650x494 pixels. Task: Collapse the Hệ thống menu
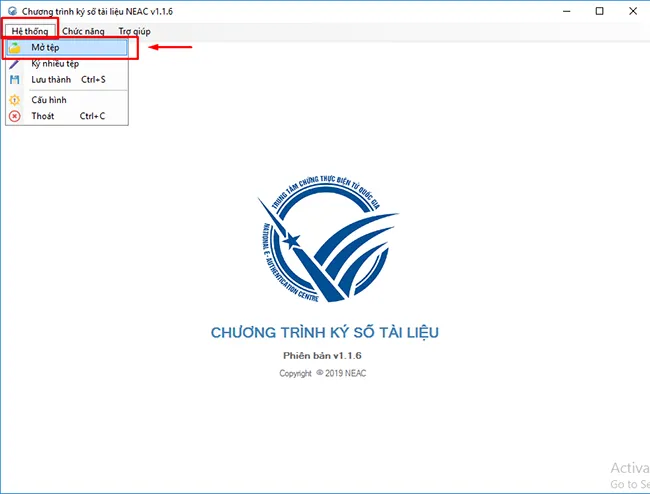[29, 31]
